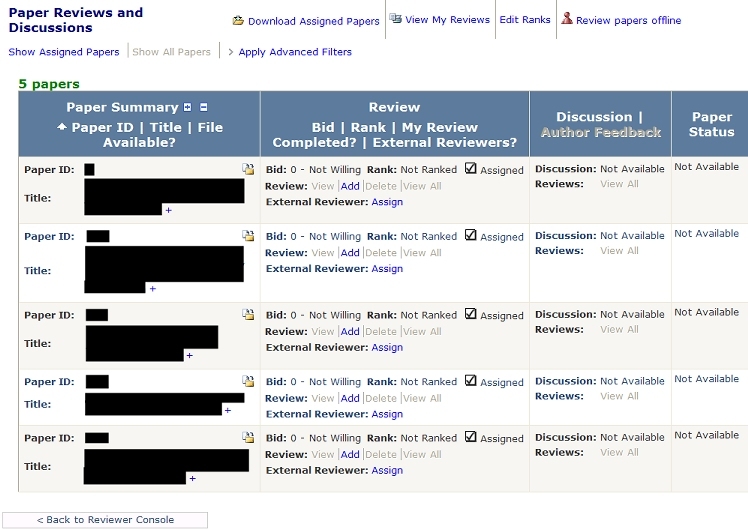Expand all paper summaries with plus button

(187, 108)
